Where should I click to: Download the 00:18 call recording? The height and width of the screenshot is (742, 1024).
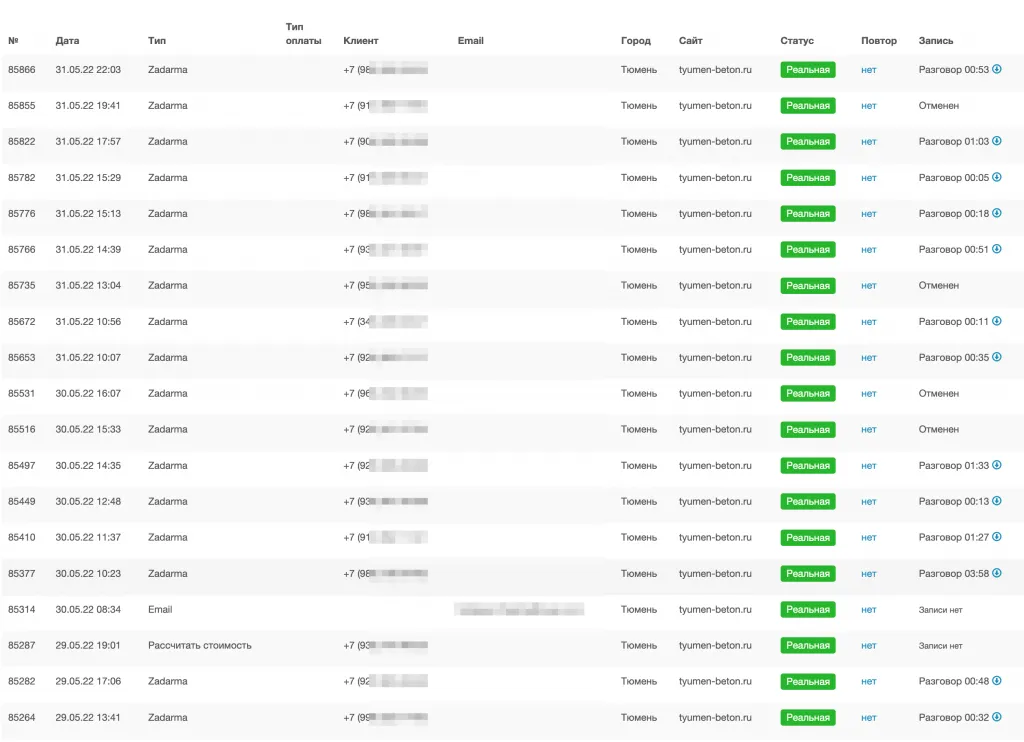point(996,213)
